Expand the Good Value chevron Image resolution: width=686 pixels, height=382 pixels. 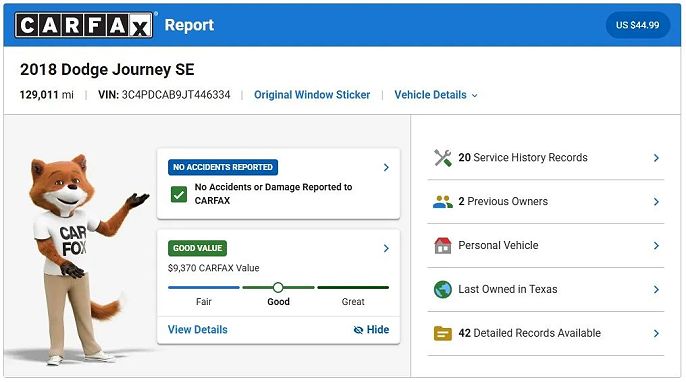386,249
